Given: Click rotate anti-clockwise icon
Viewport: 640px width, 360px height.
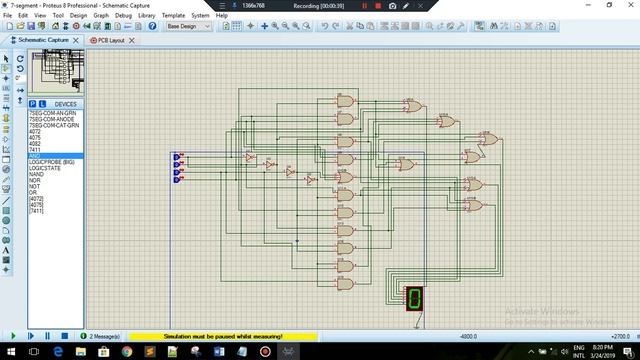Looking at the screenshot, I should tap(20, 69).
